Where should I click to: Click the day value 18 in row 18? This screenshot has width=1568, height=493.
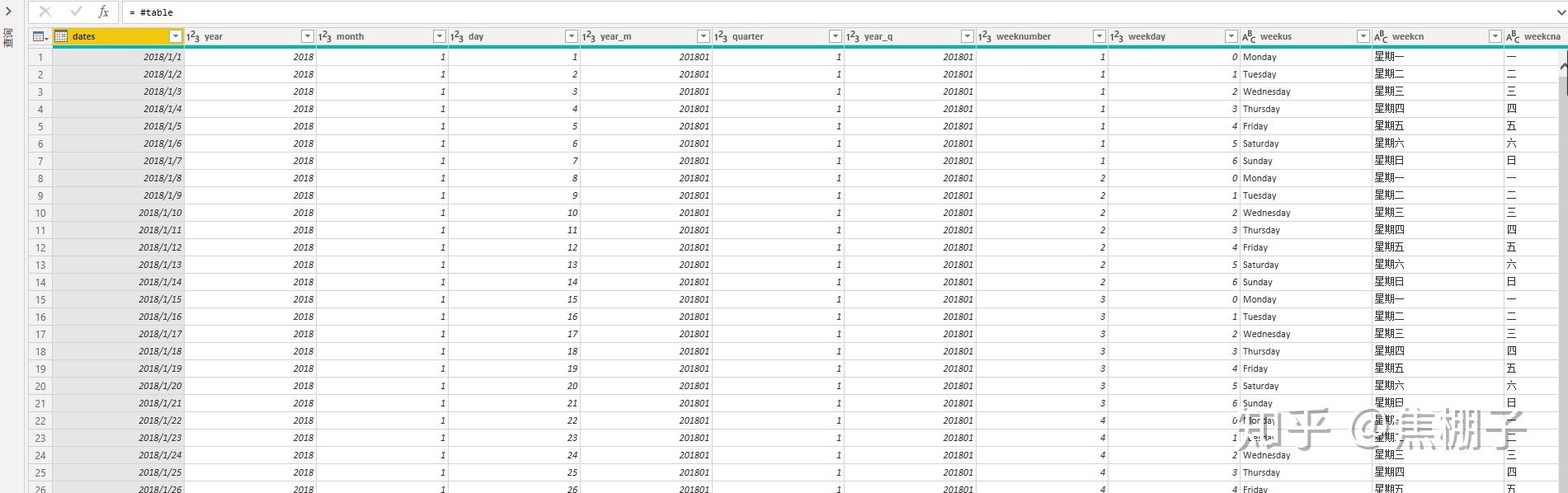514,351
